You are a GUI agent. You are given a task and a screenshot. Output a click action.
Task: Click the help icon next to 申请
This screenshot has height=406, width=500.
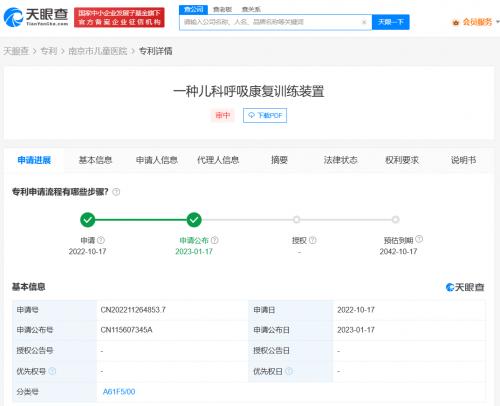click(101, 240)
